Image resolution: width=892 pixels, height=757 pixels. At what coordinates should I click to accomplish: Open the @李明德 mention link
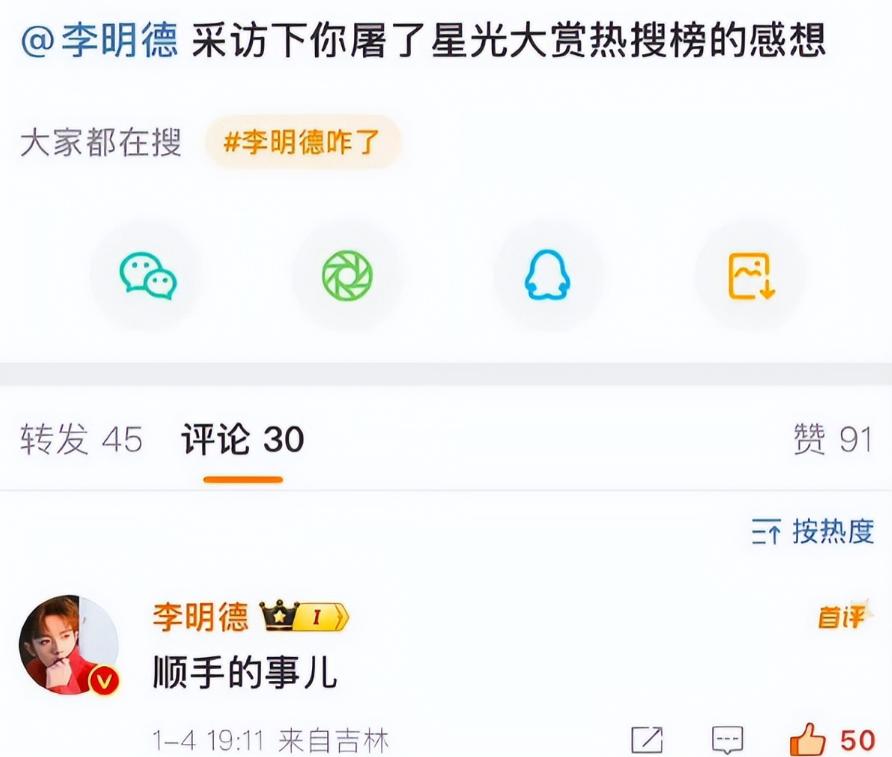(100, 41)
